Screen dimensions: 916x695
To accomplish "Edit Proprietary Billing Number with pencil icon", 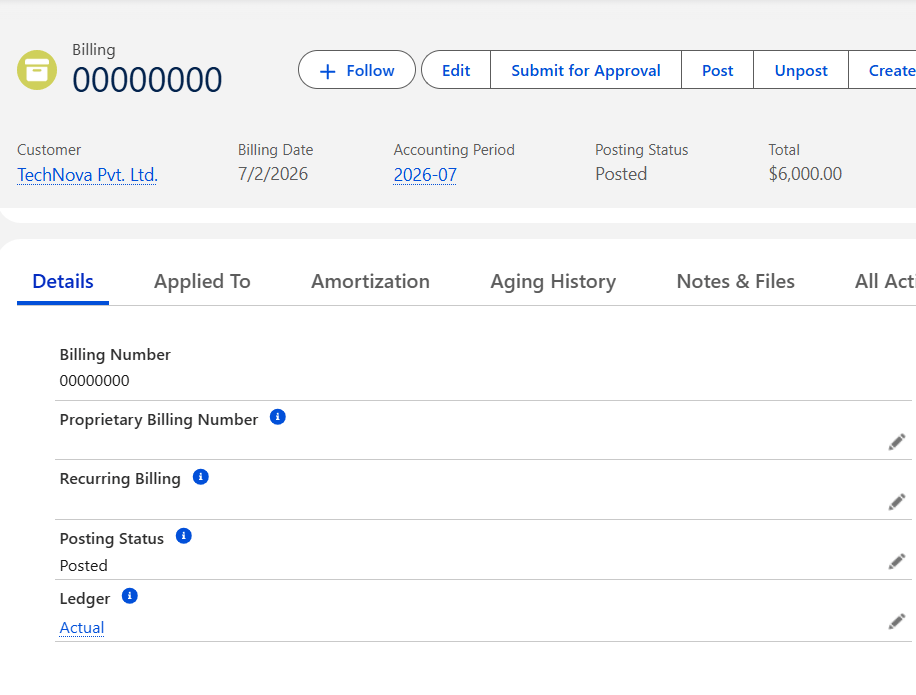I will pos(897,442).
